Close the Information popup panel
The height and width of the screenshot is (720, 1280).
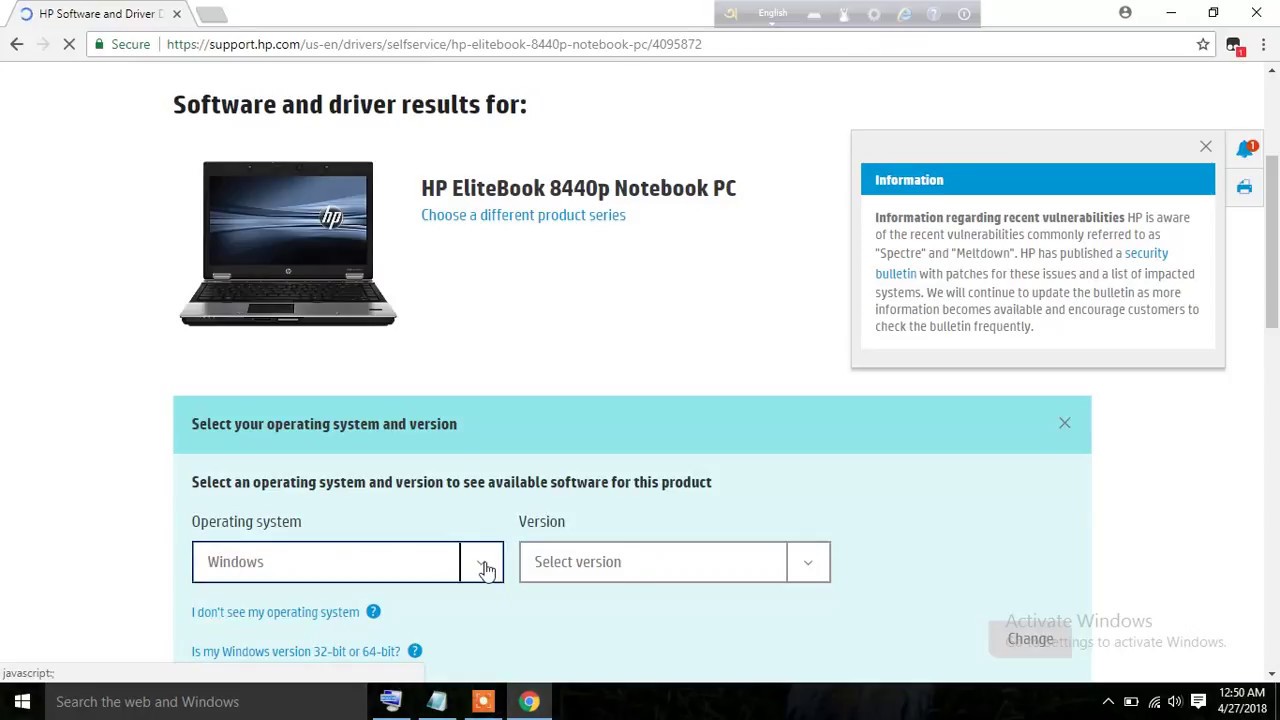[1205, 147]
